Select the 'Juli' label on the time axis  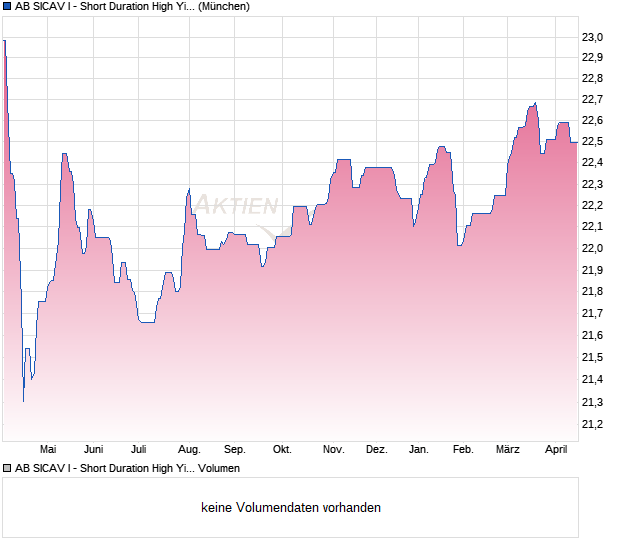(x=139, y=449)
